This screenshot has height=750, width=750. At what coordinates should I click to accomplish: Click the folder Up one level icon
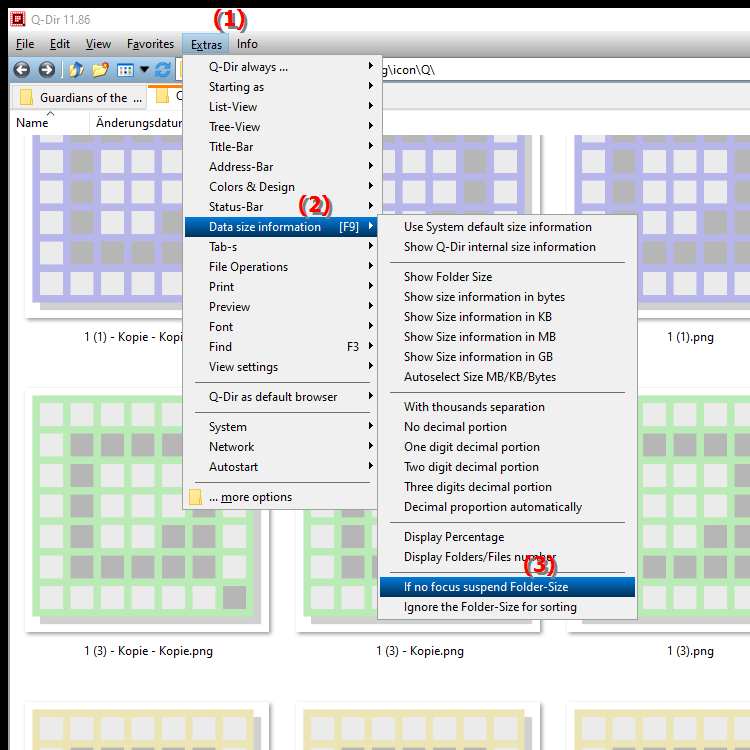77,70
